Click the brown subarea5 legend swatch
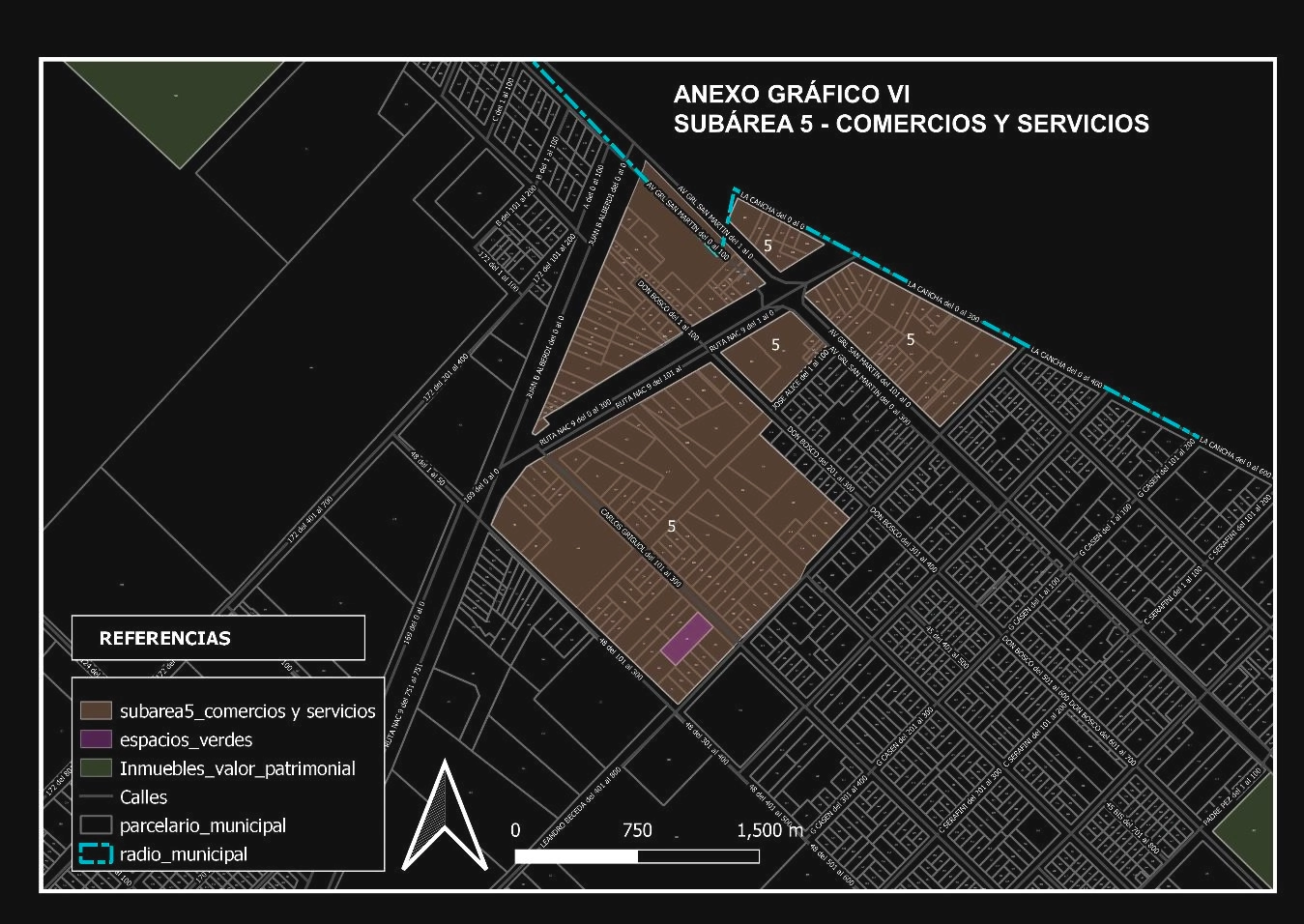Screen dimensions: 1304x924 (96, 711)
